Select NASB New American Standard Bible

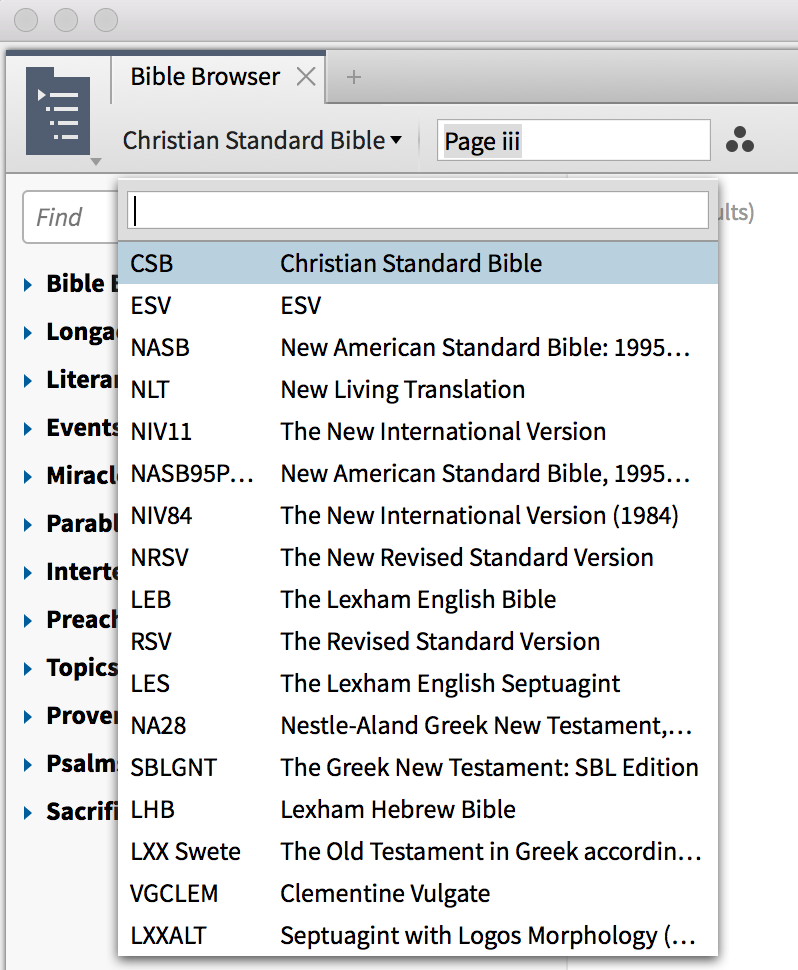click(418, 348)
